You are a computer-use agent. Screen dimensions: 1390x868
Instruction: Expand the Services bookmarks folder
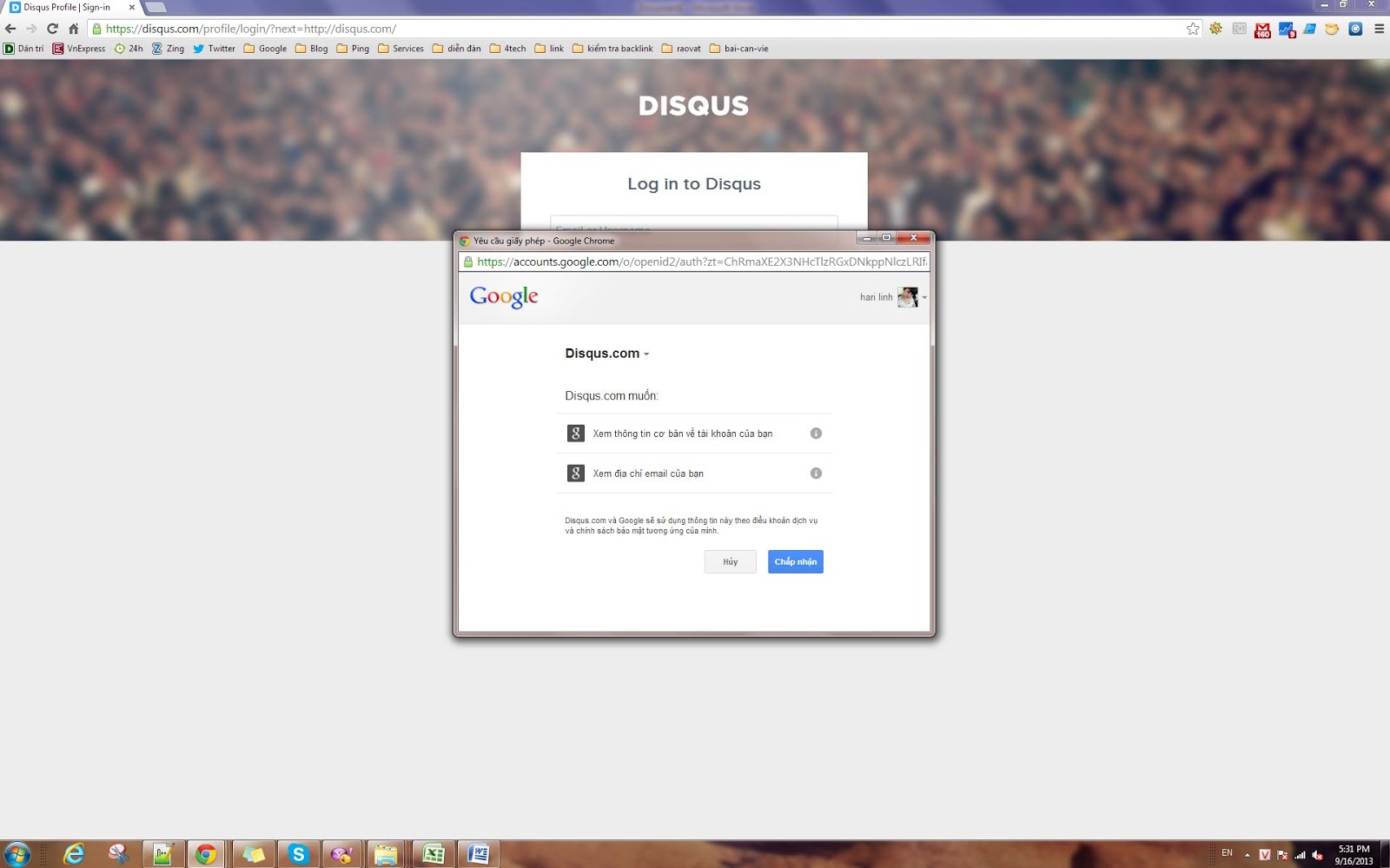400,49
